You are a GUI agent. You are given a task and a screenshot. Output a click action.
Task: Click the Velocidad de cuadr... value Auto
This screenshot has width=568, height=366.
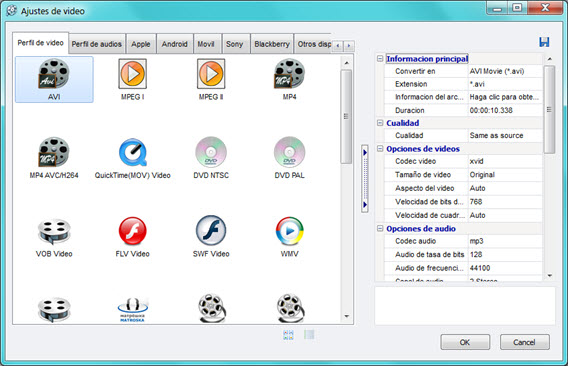505,215
